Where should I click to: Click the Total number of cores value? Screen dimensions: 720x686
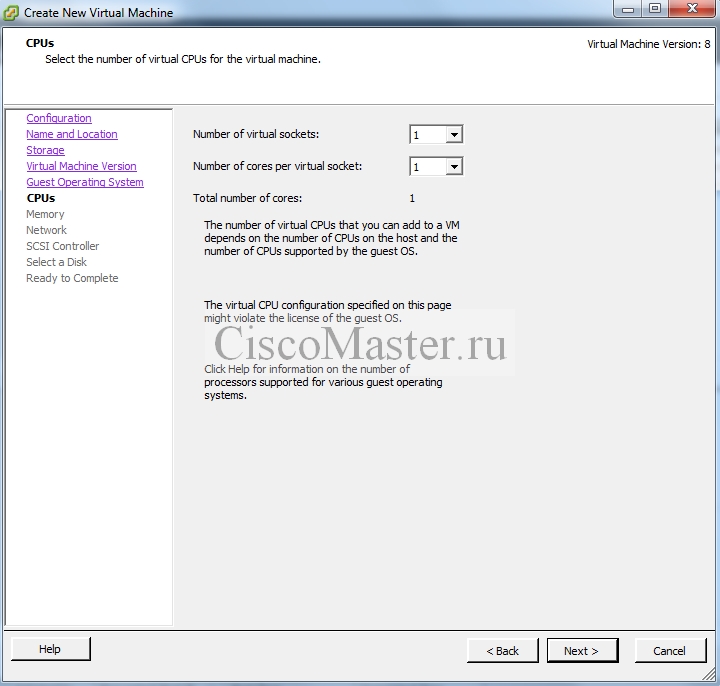click(x=412, y=198)
